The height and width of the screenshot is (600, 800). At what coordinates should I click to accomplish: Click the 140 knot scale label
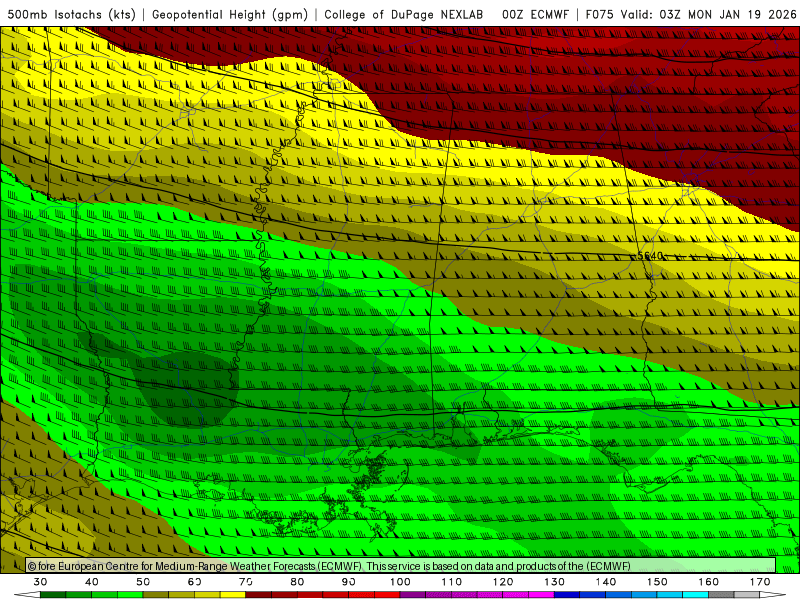[x=606, y=582]
